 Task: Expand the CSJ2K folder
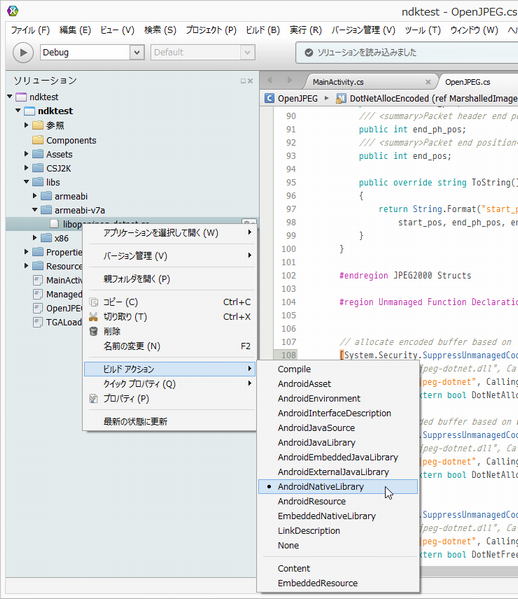pyautogui.click(x=26, y=168)
